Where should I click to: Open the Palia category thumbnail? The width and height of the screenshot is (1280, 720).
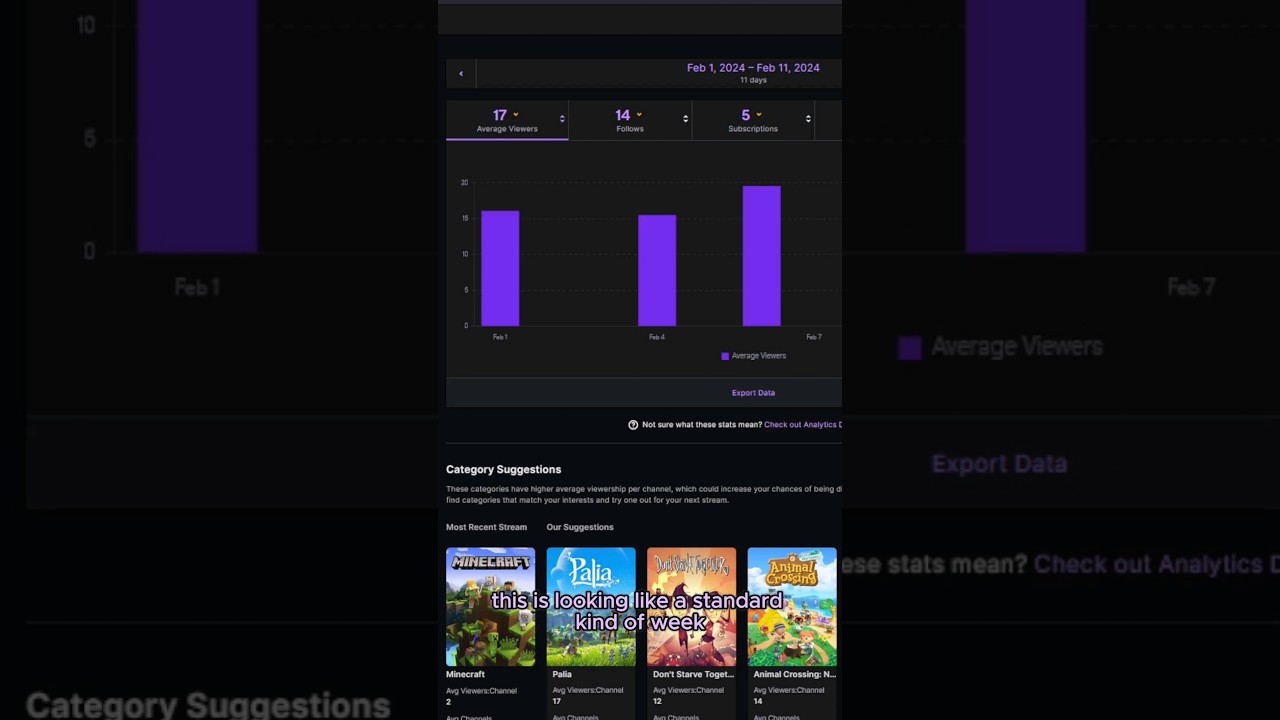tap(591, 607)
